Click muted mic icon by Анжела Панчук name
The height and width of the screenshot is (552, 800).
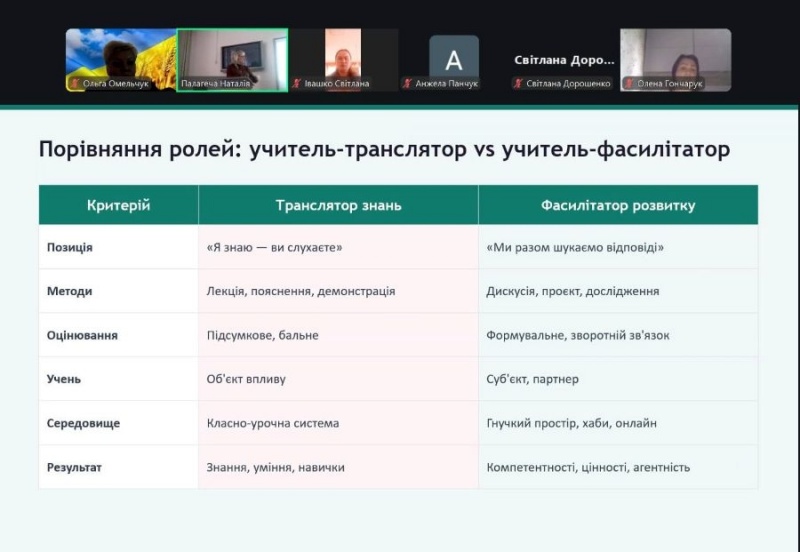pyautogui.click(x=408, y=84)
